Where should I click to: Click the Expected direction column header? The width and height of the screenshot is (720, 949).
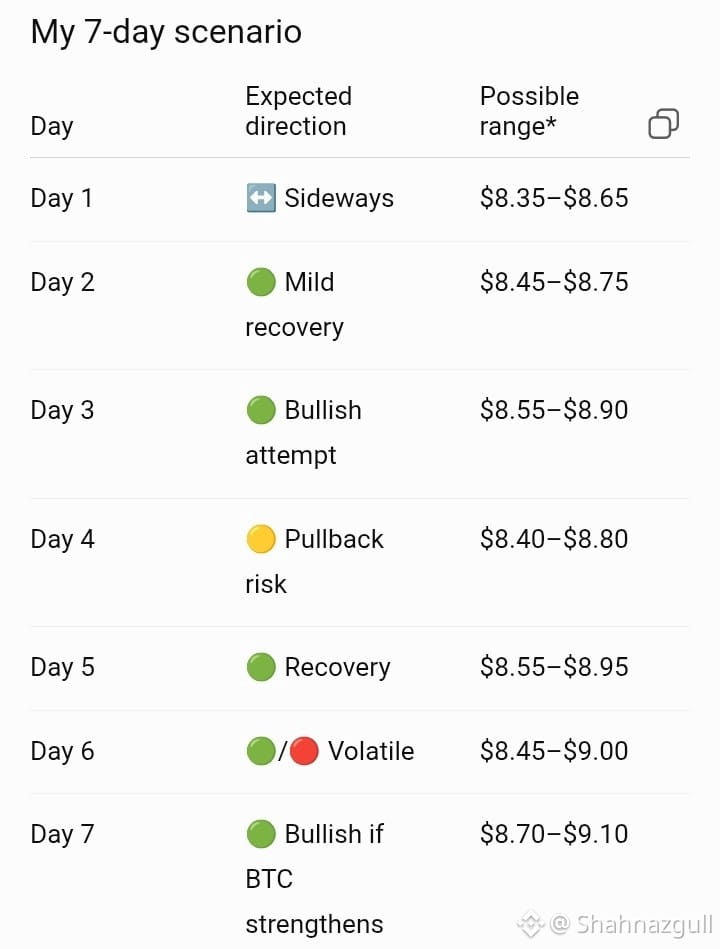tap(298, 111)
